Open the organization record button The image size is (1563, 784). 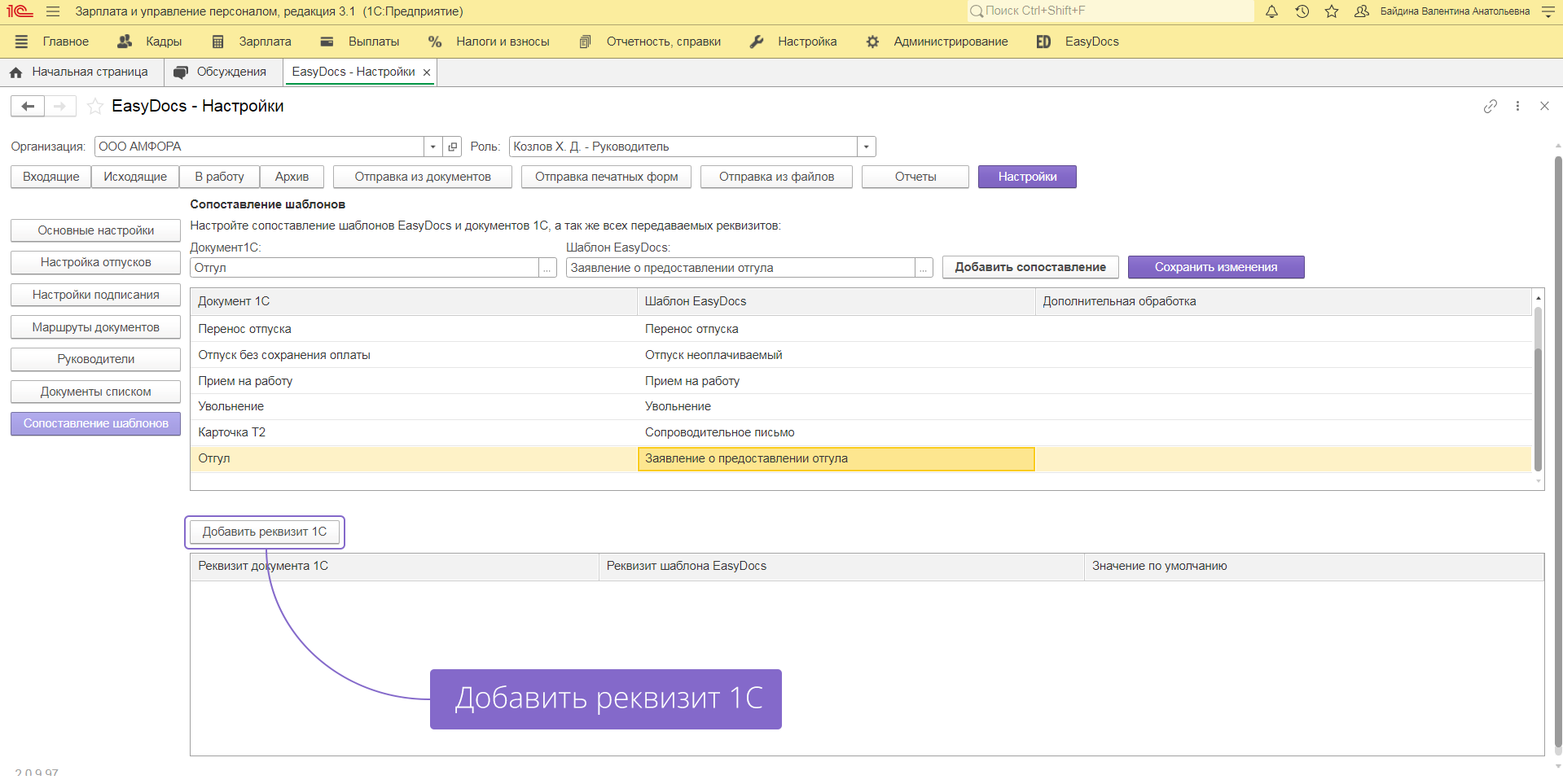(453, 147)
